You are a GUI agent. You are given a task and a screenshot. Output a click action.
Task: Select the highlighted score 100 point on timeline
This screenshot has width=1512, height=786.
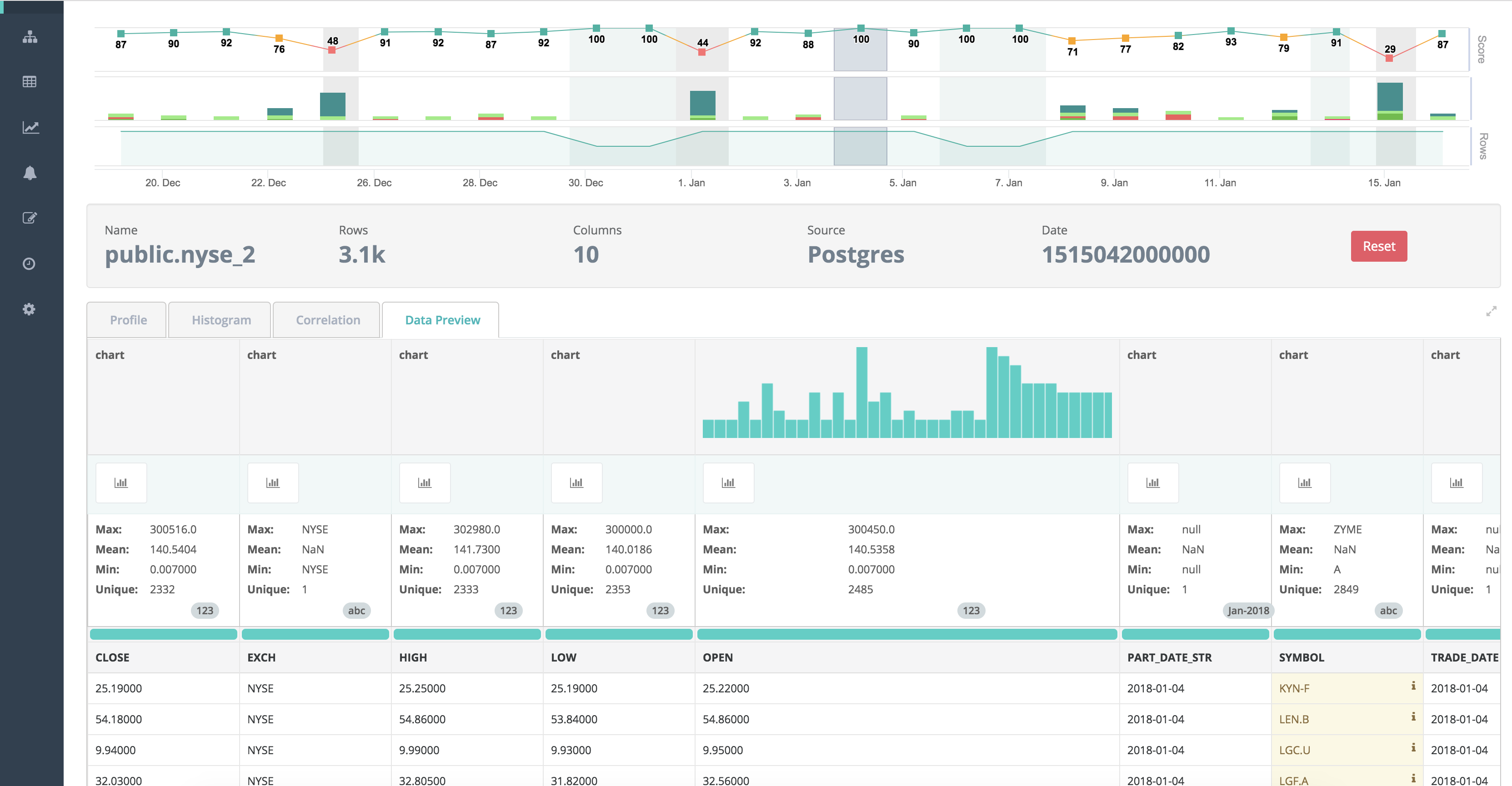pyautogui.click(x=861, y=28)
